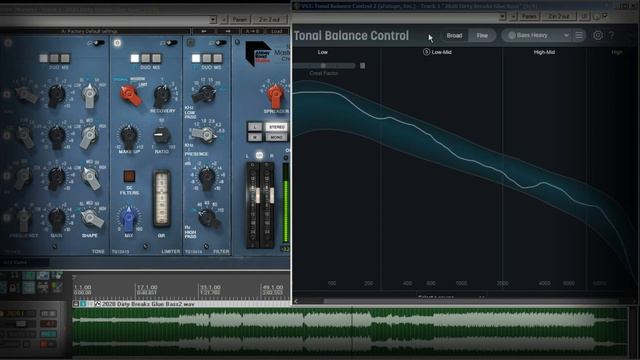The height and width of the screenshot is (360, 640).
Task: Click the bottom Shape knob in Tone section
Action: [91, 218]
